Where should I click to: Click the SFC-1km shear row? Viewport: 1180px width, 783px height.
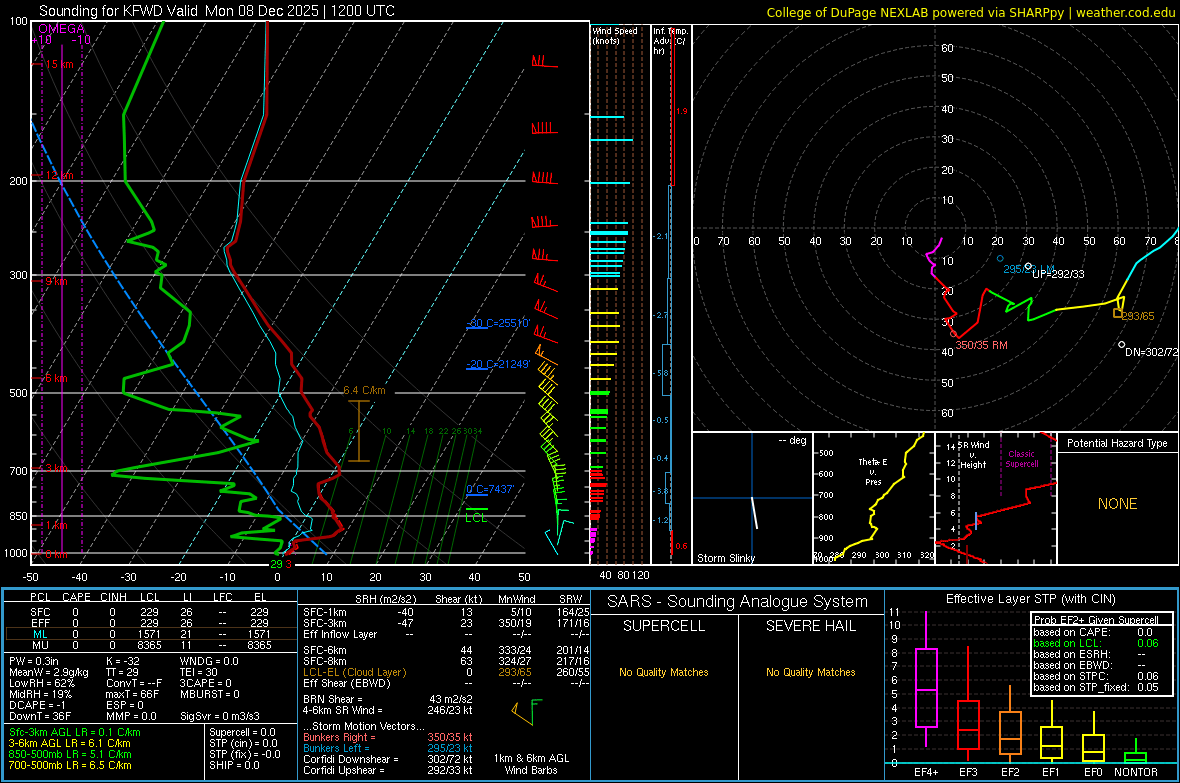tap(446, 612)
